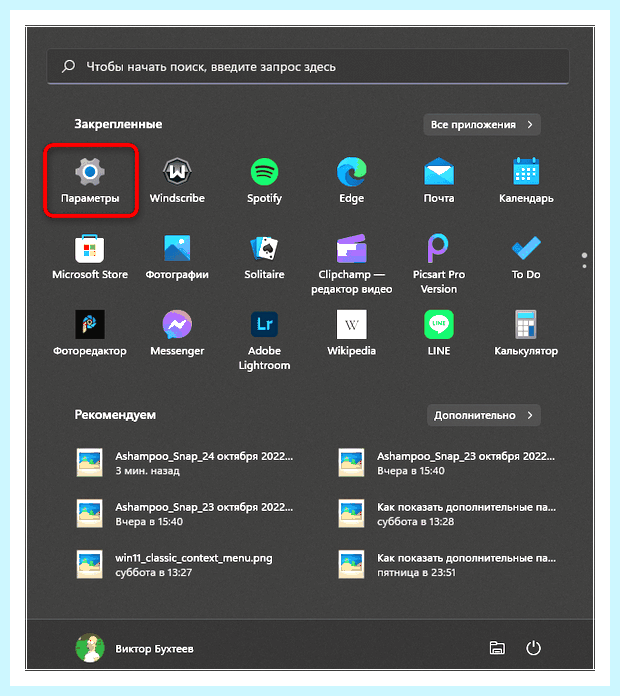The width and height of the screenshot is (620, 696).
Task: Open Ashampoo_Snap_23 октября file in left column
Action: 185,514
